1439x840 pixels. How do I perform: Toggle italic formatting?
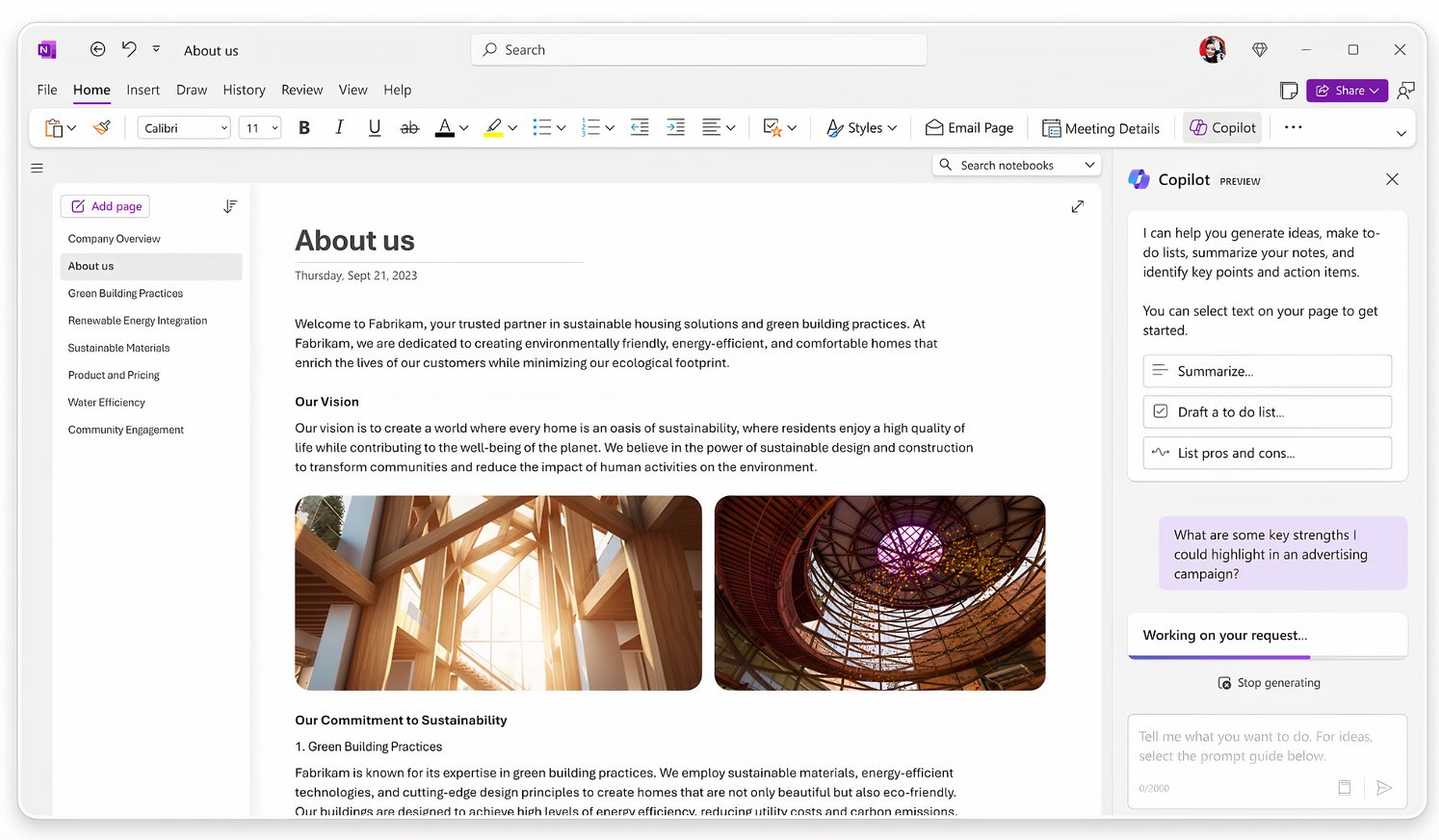(x=339, y=127)
